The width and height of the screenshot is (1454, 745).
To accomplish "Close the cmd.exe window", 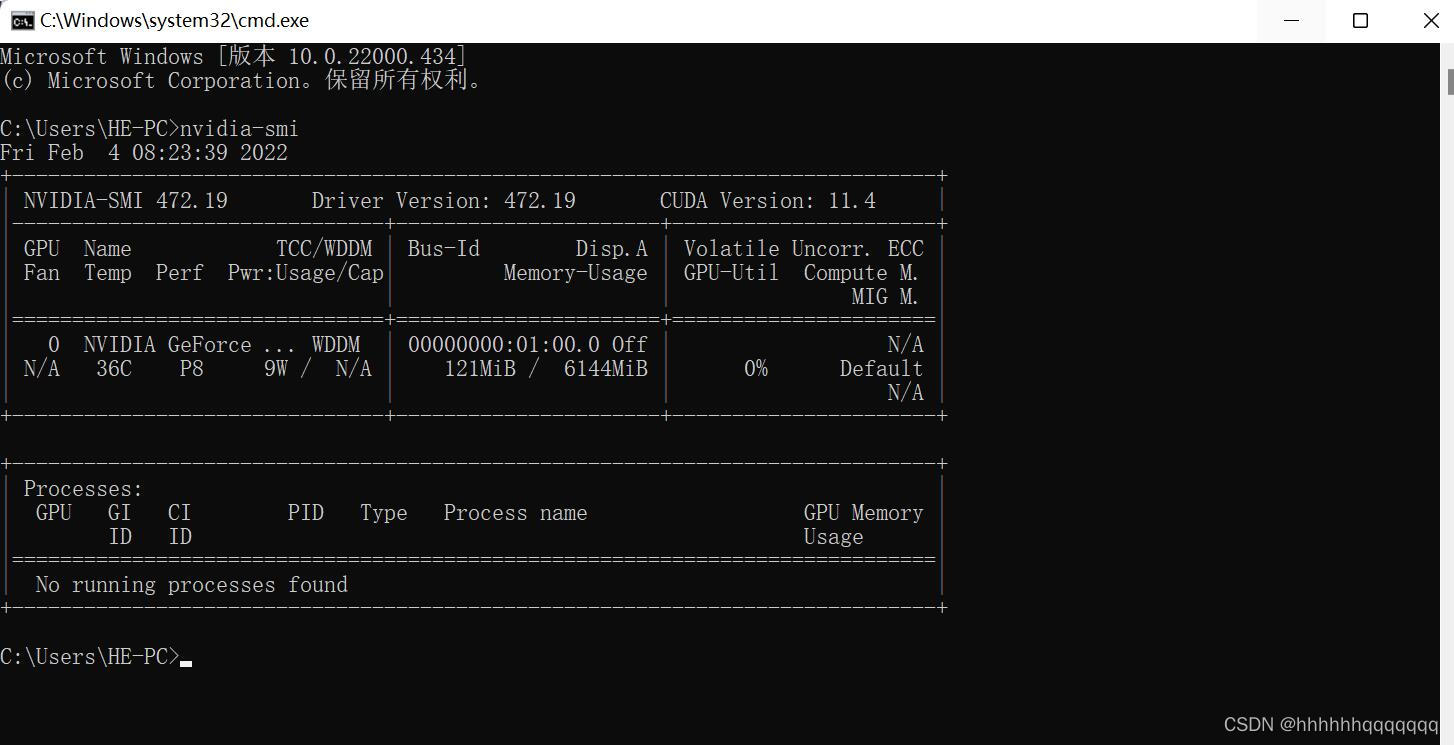I will click(1430, 20).
